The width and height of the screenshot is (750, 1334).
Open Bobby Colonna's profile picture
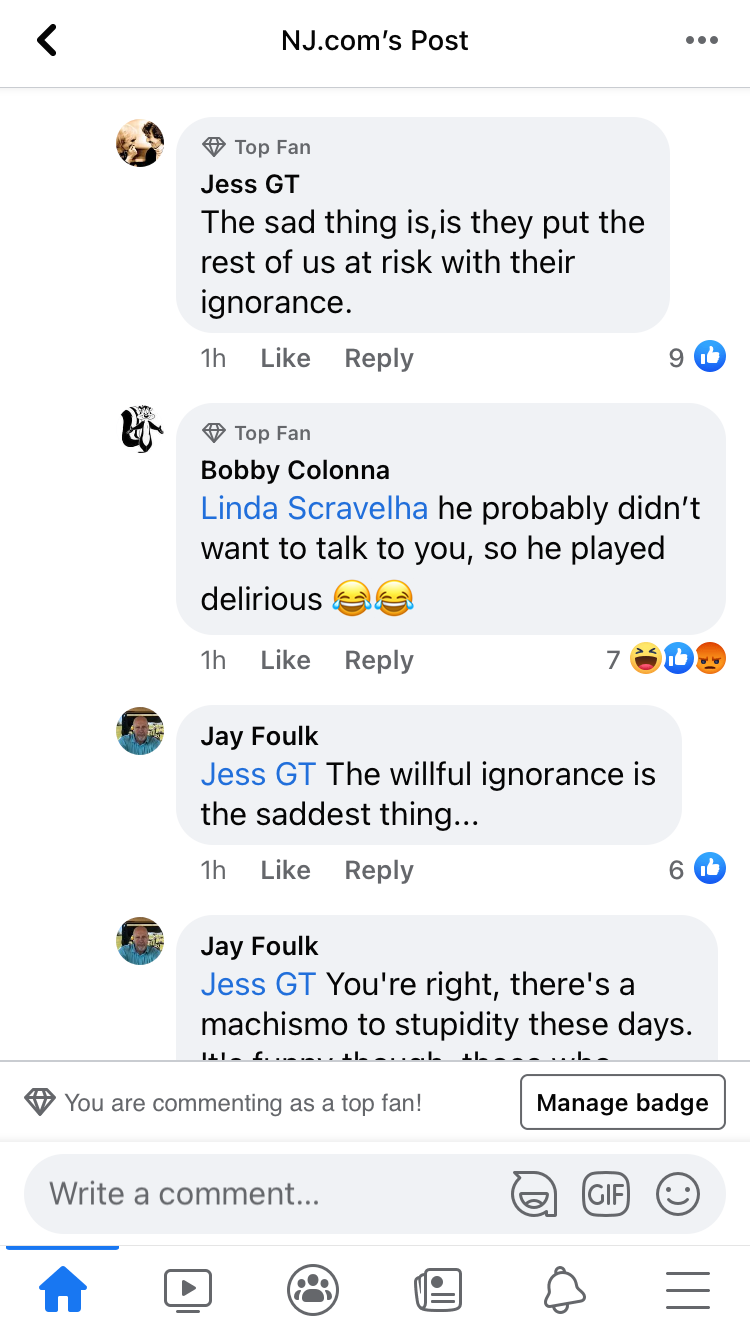141,429
